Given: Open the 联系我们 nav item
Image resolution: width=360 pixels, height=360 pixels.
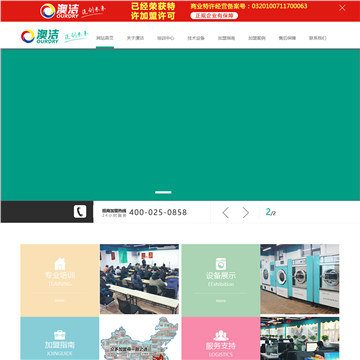Looking at the screenshot, I should tap(317, 38).
